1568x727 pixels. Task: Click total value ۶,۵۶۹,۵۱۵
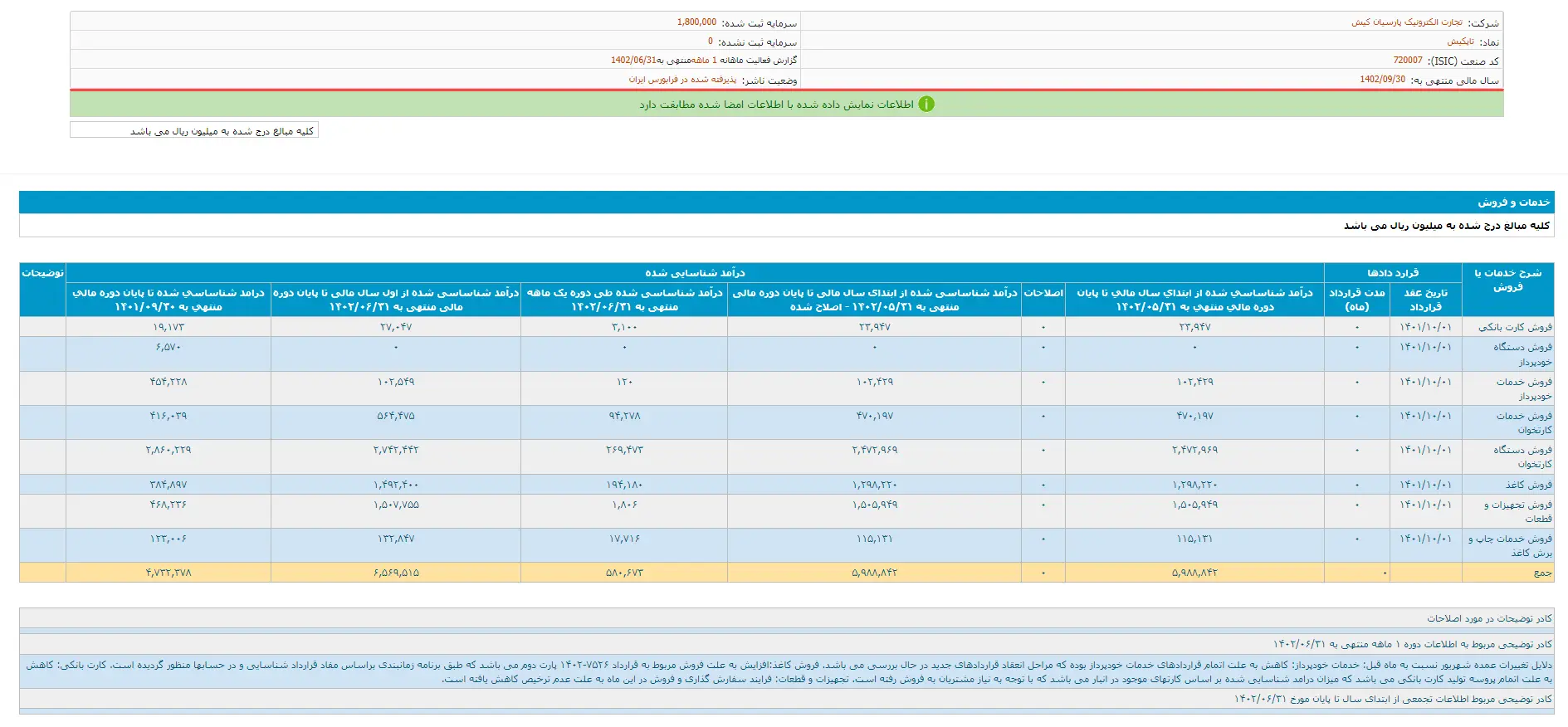coord(396,573)
